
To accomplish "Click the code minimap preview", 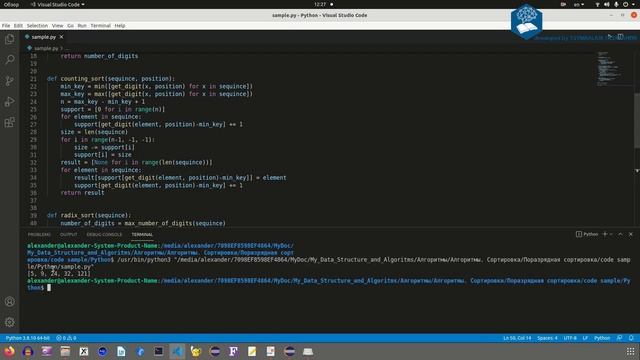I will point(609,68).
